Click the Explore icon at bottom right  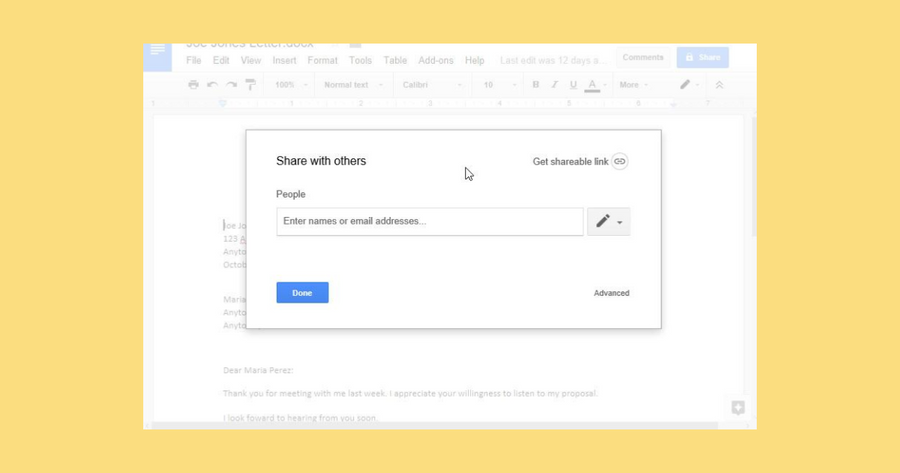pos(738,408)
